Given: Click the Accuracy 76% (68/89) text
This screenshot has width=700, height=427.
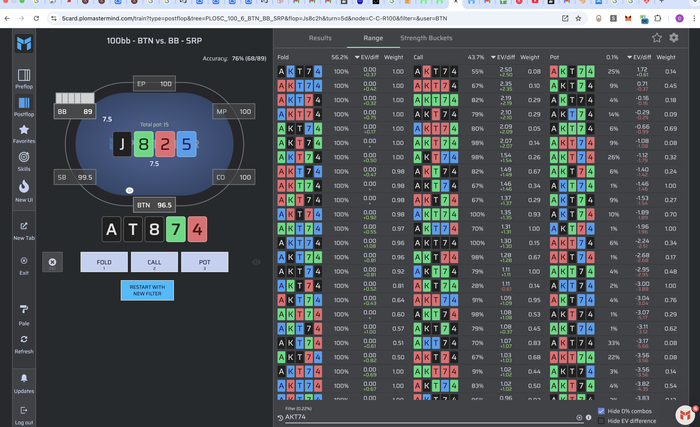Looking at the screenshot, I should click(x=234, y=59).
